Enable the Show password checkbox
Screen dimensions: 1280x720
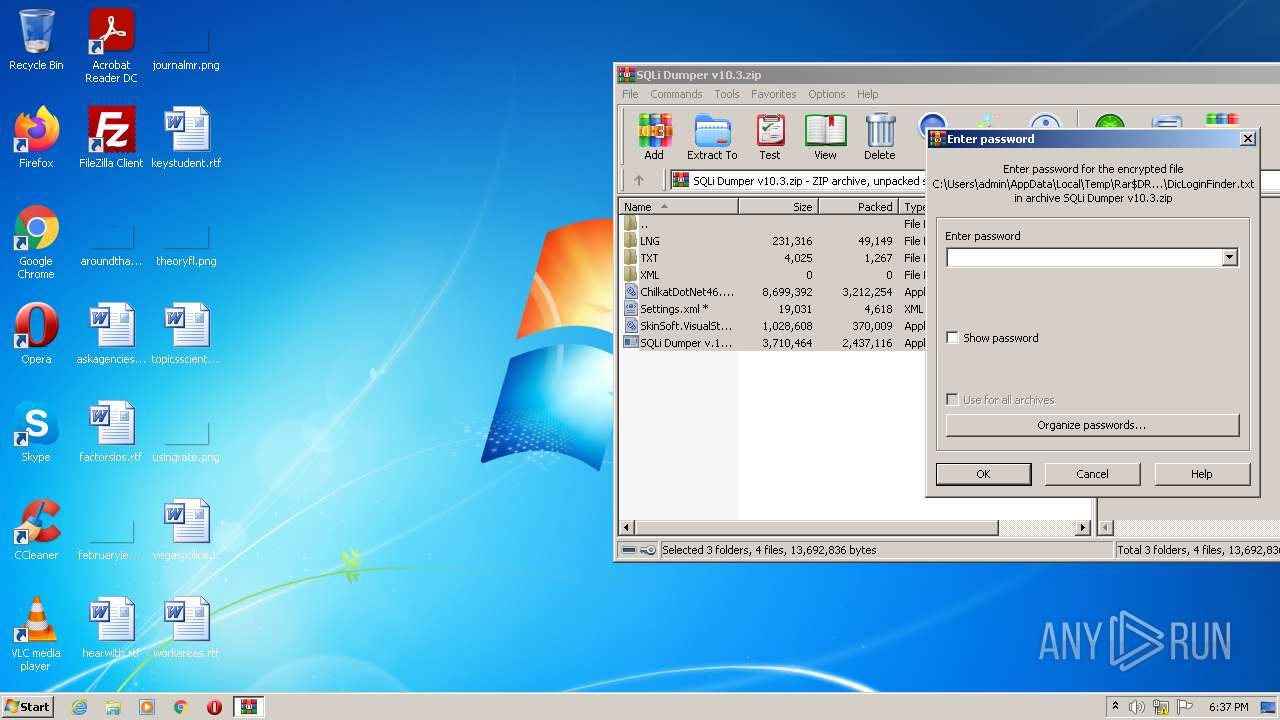click(953, 338)
